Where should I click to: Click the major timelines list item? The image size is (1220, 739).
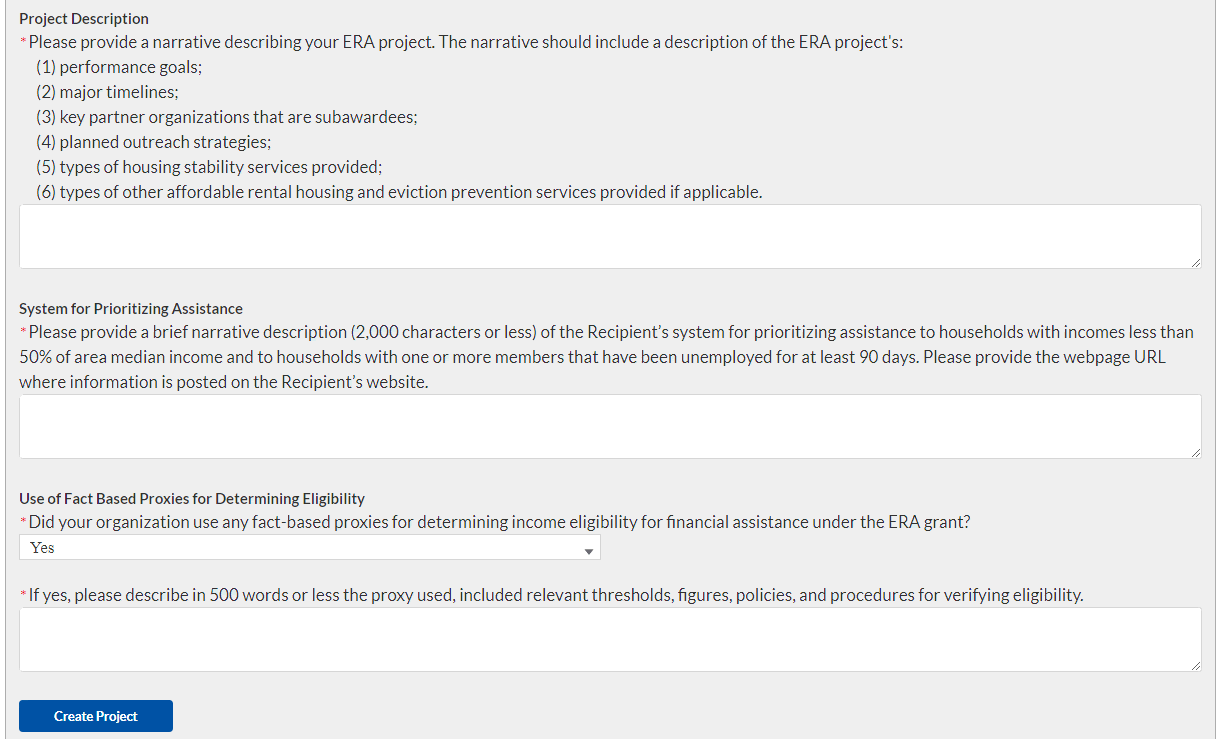(107, 92)
